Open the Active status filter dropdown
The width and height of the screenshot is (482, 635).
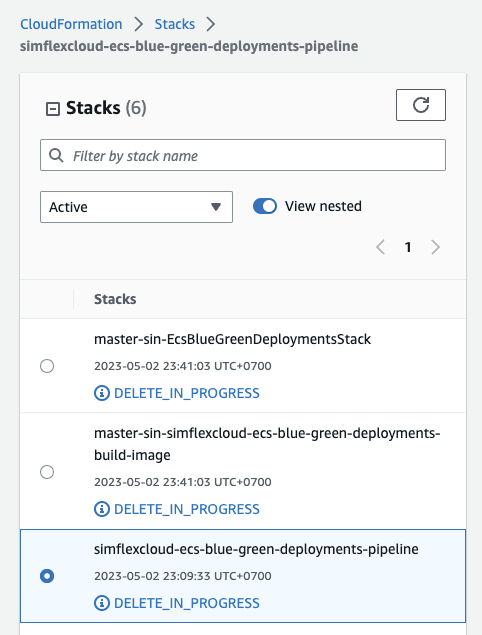click(136, 207)
